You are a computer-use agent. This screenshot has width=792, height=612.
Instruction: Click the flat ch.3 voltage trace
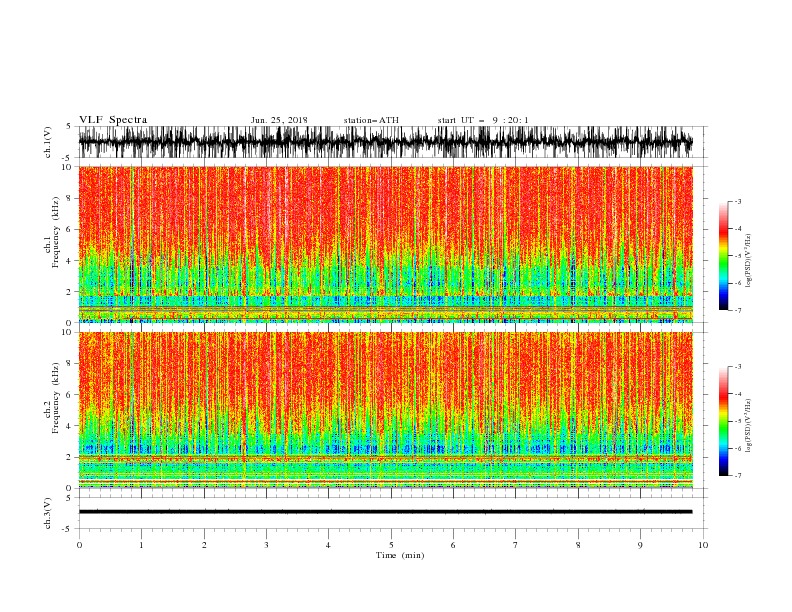[x=385, y=512]
